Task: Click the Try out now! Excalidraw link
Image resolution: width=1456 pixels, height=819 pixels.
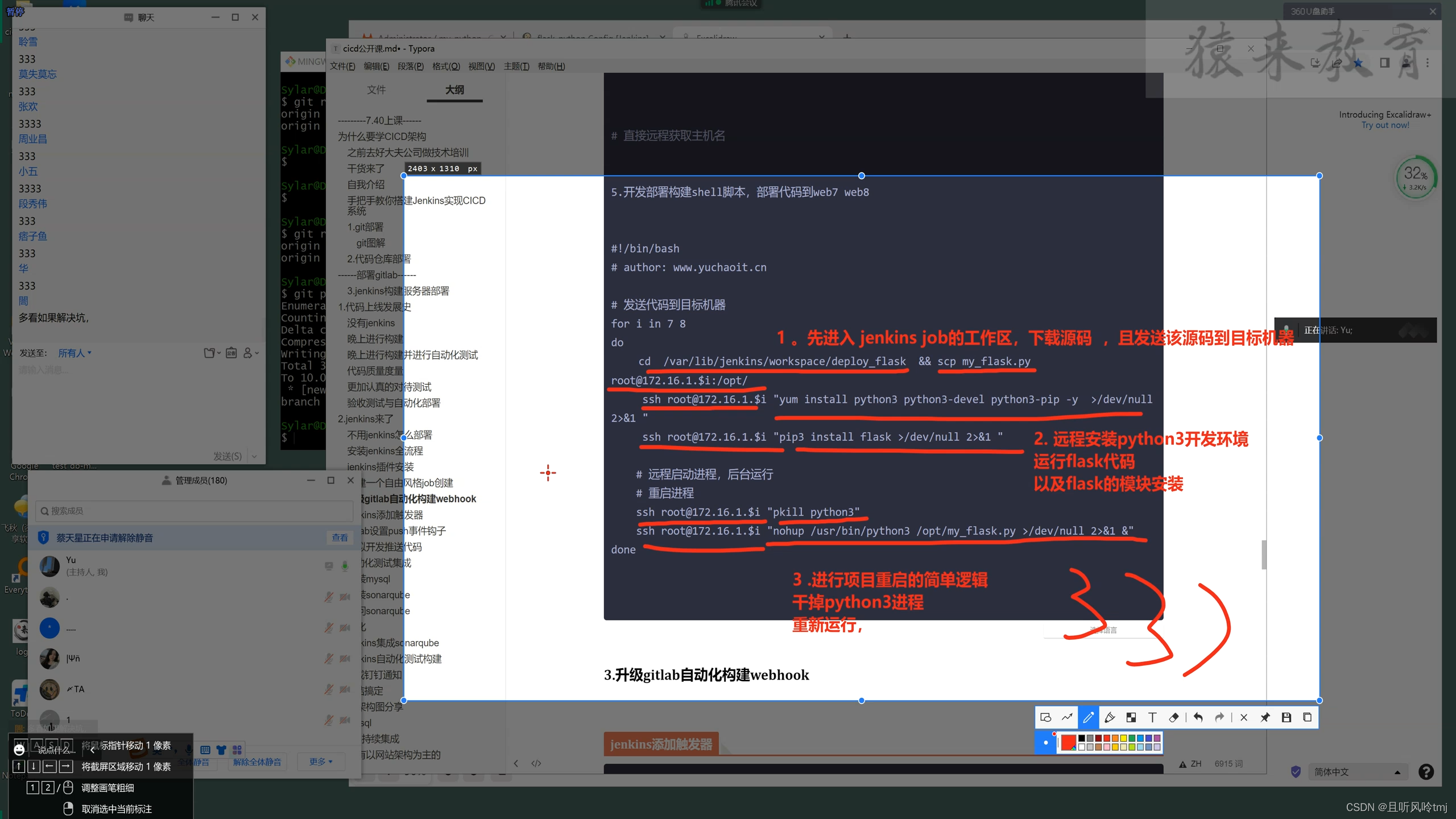Action: (1385, 125)
